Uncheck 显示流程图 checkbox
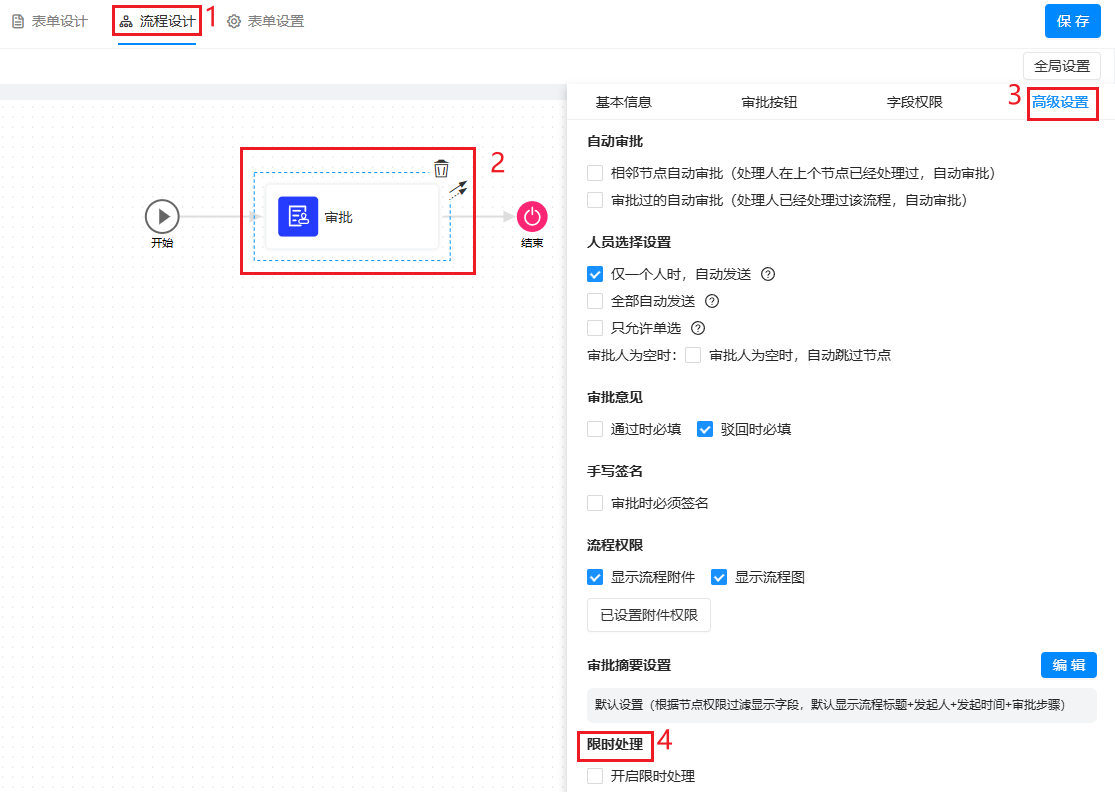Image resolution: width=1115 pixels, height=792 pixels. click(x=719, y=577)
